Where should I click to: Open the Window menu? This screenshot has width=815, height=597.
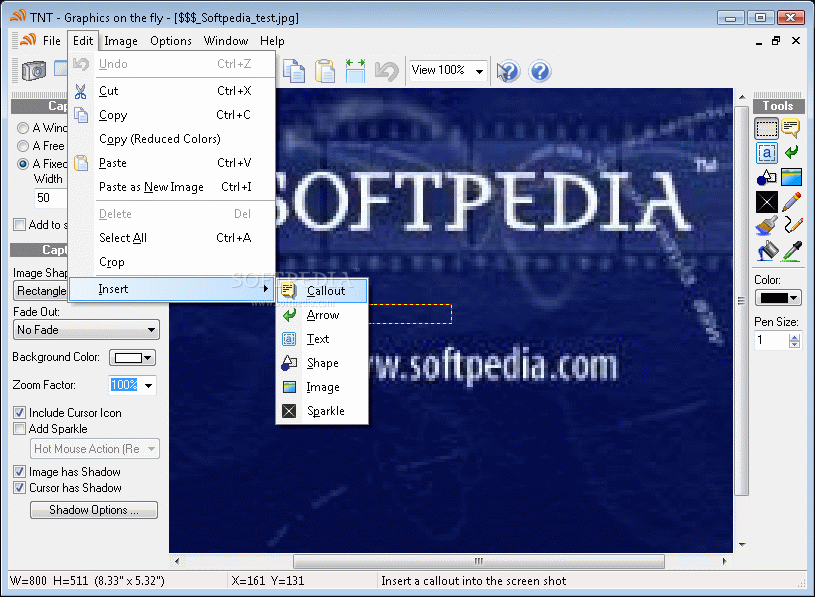[x=226, y=41]
